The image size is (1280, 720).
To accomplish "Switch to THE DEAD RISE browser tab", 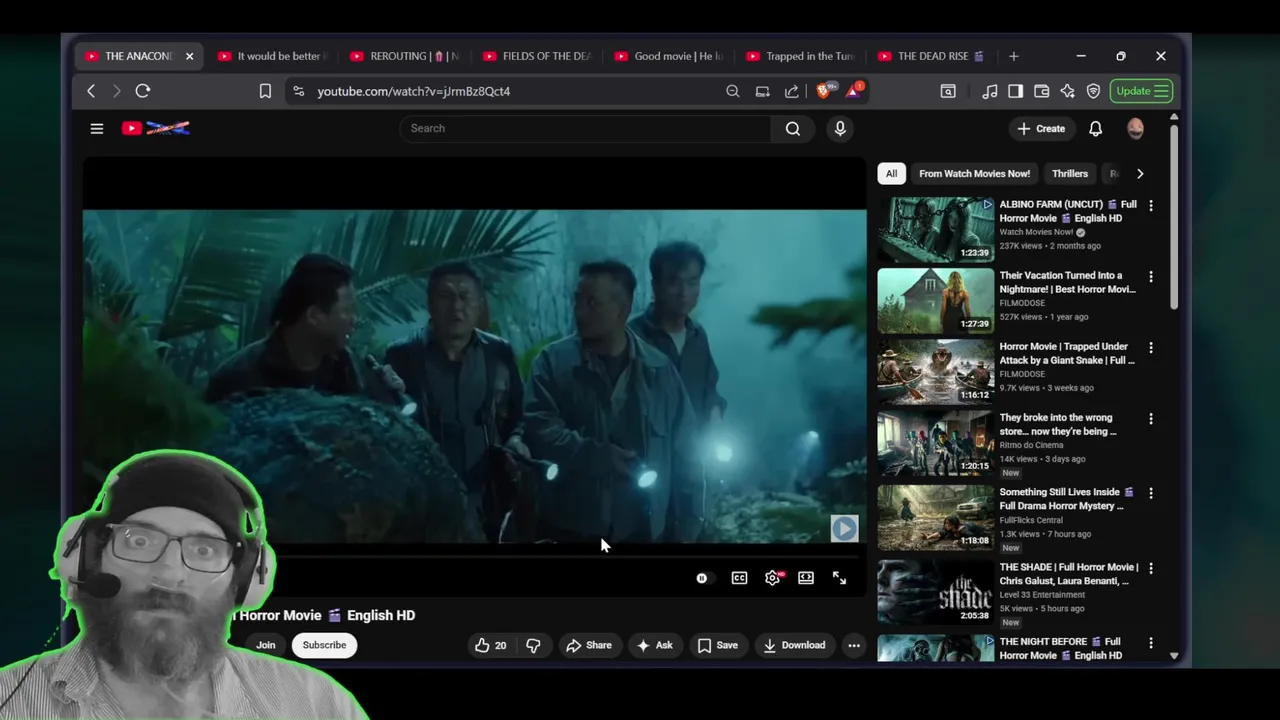I will pos(931,56).
